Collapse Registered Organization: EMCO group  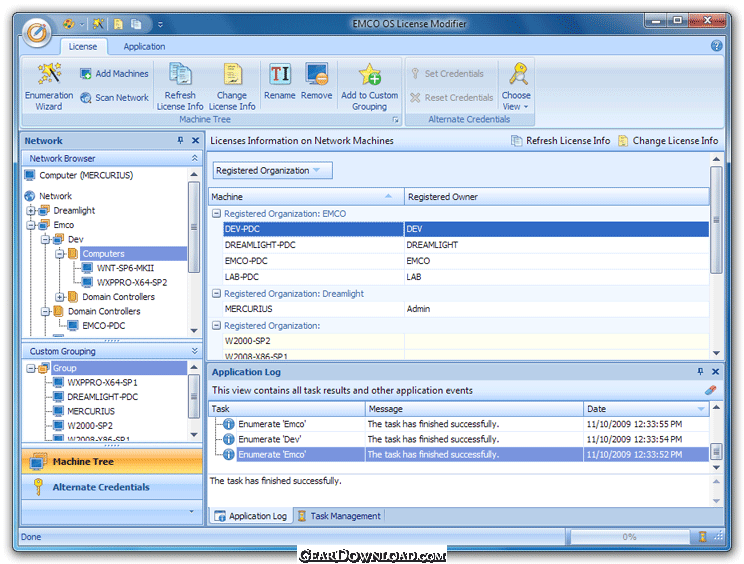click(216, 213)
